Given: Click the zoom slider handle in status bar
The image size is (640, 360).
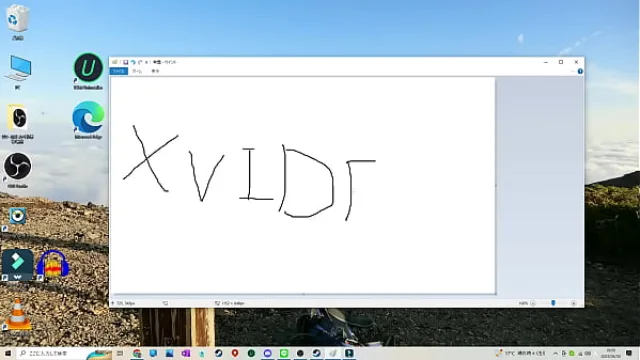Looking at the screenshot, I should tap(553, 303).
